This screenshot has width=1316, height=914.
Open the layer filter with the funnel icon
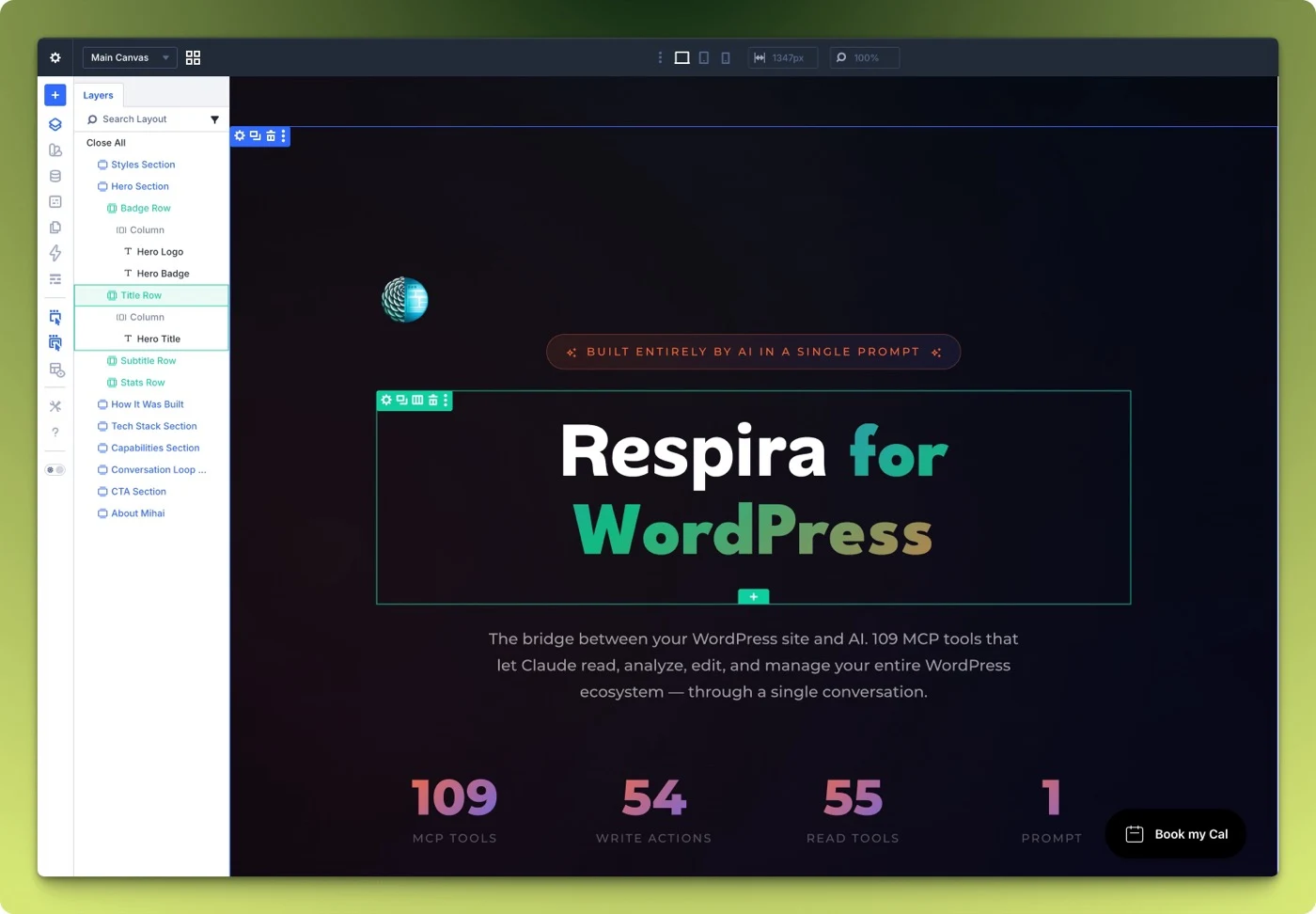(x=214, y=119)
